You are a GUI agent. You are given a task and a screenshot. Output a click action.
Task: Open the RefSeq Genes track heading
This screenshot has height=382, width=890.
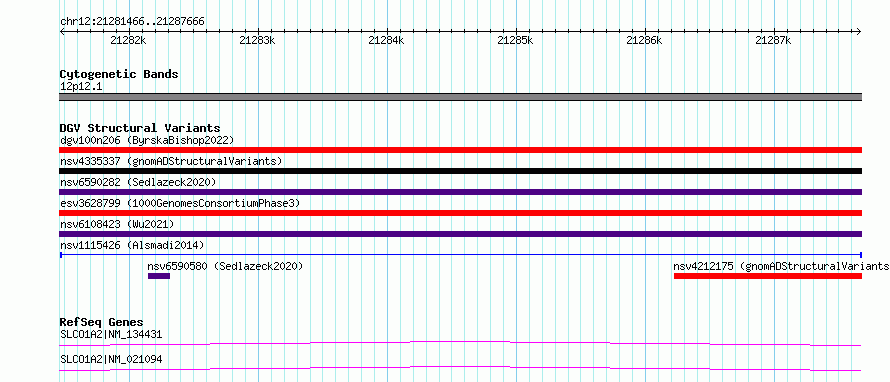102,322
